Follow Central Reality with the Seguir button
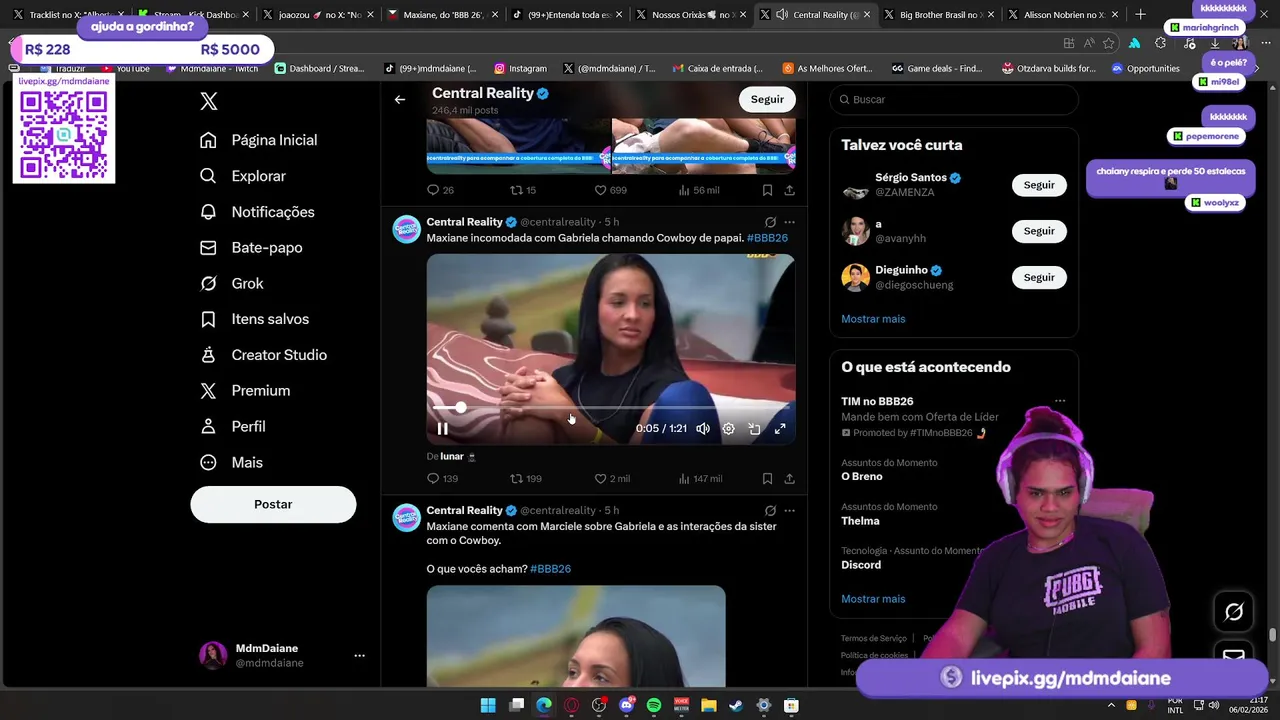 pyautogui.click(x=767, y=99)
